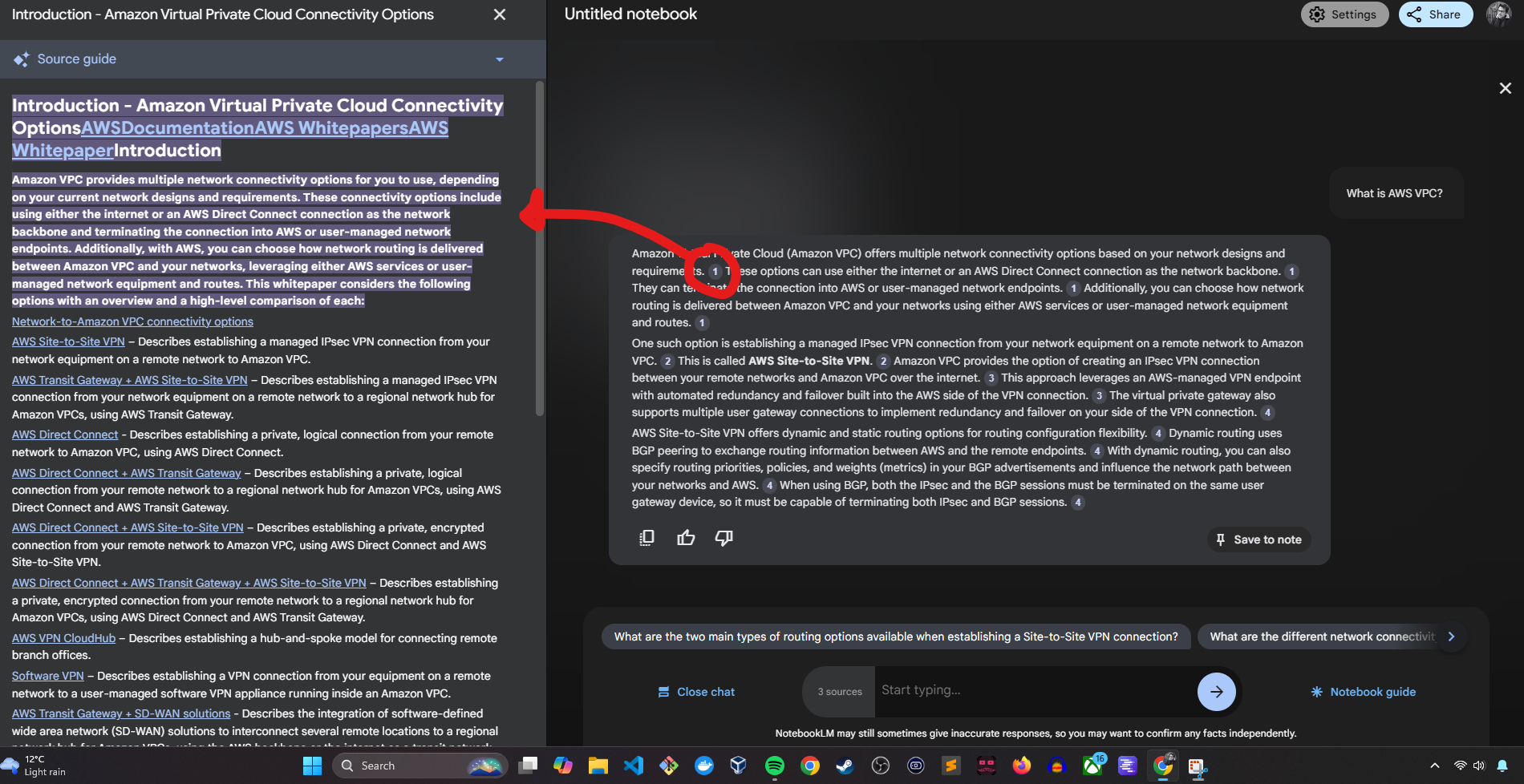Open the weather widget showing 12°C
This screenshot has height=784, width=1524.
pos(34,766)
